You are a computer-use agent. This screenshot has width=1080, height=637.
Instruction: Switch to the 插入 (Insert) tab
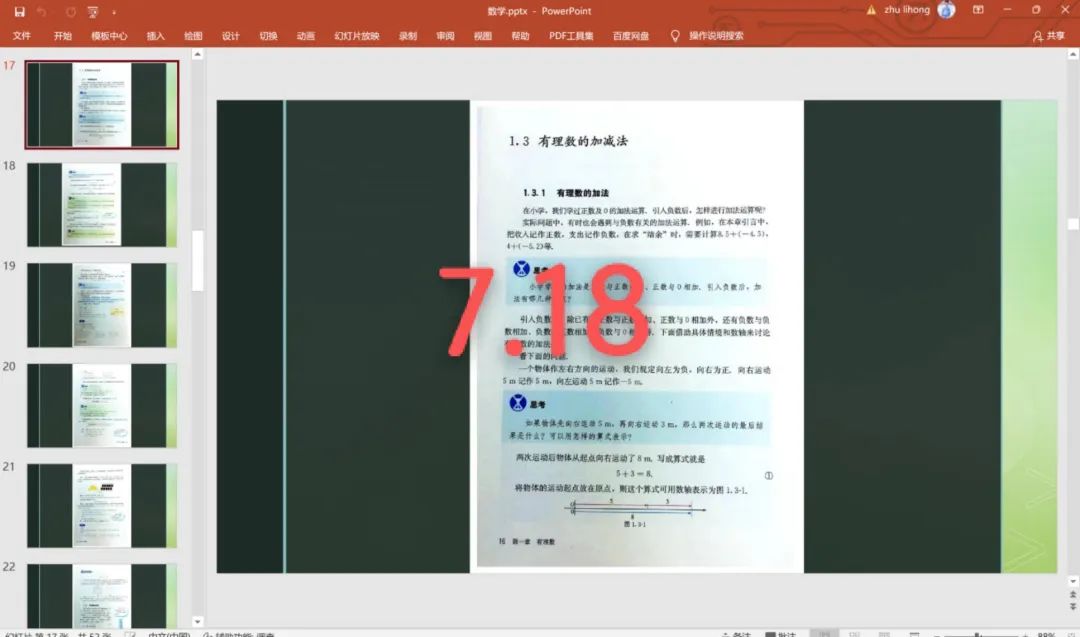pos(156,36)
